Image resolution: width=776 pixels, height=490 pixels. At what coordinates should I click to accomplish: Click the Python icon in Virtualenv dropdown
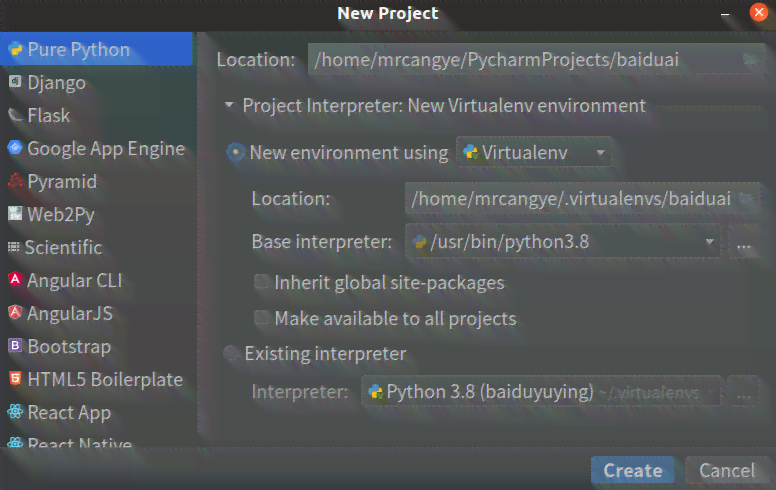tap(471, 152)
